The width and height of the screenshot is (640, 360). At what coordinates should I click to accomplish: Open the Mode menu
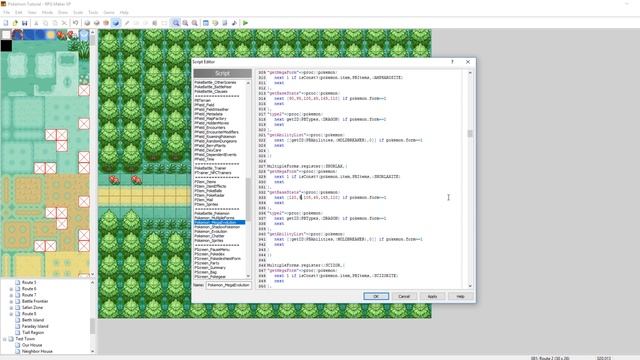(47, 13)
